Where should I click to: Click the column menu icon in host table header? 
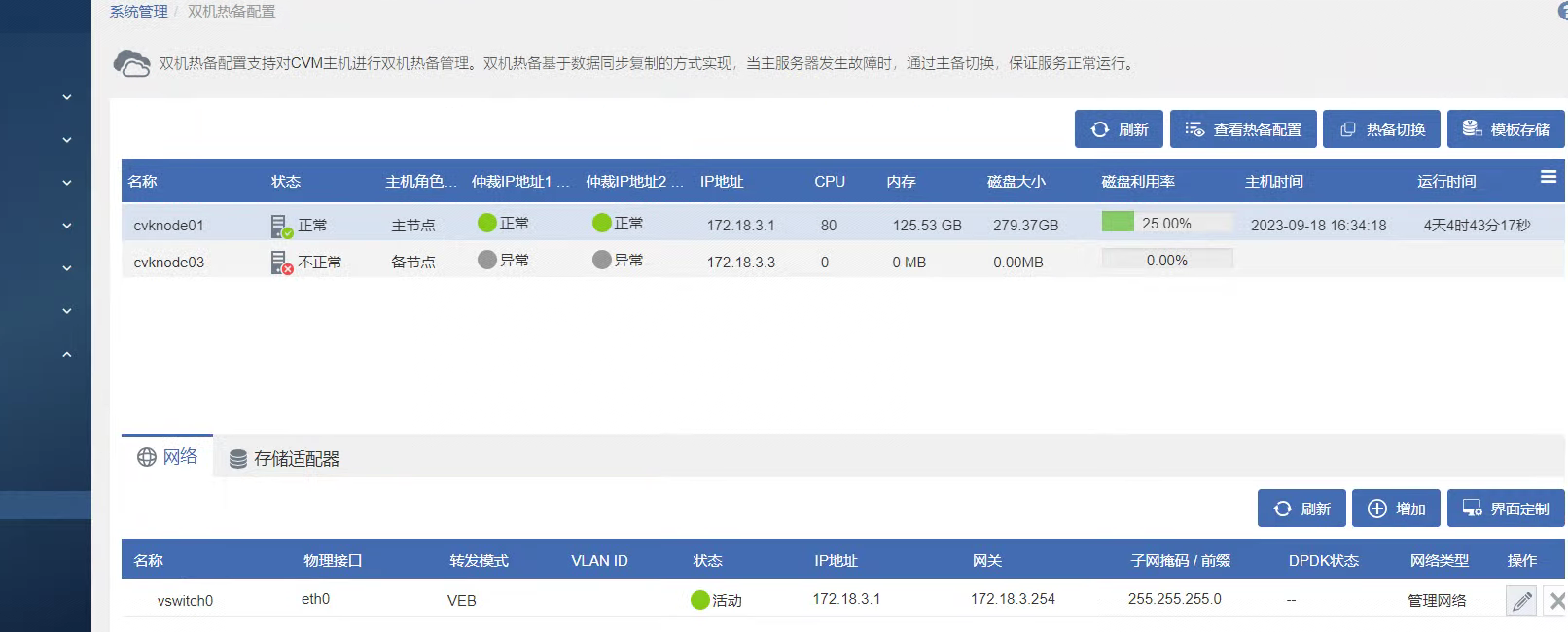click(1549, 177)
